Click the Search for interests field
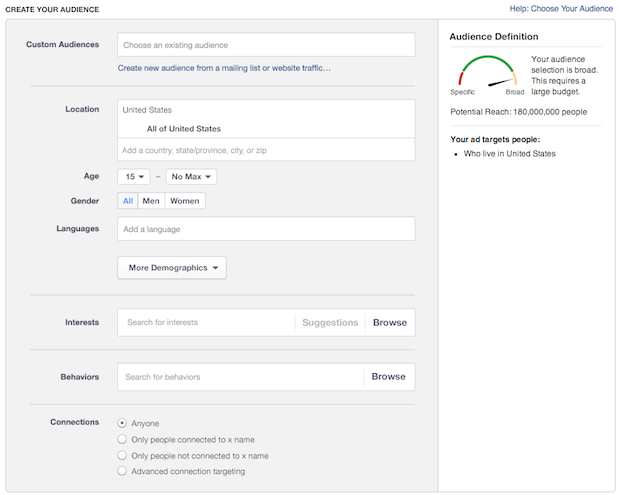Screen dimensions: 619x495 coord(205,323)
